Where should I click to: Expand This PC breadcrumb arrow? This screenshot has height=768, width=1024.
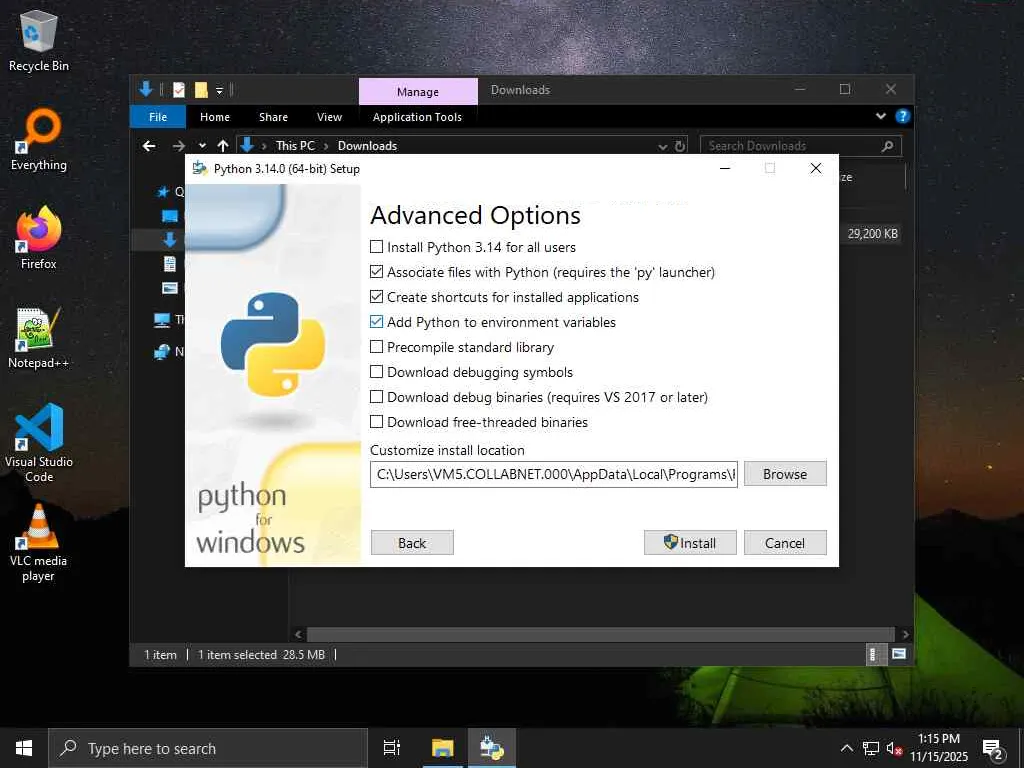click(327, 146)
